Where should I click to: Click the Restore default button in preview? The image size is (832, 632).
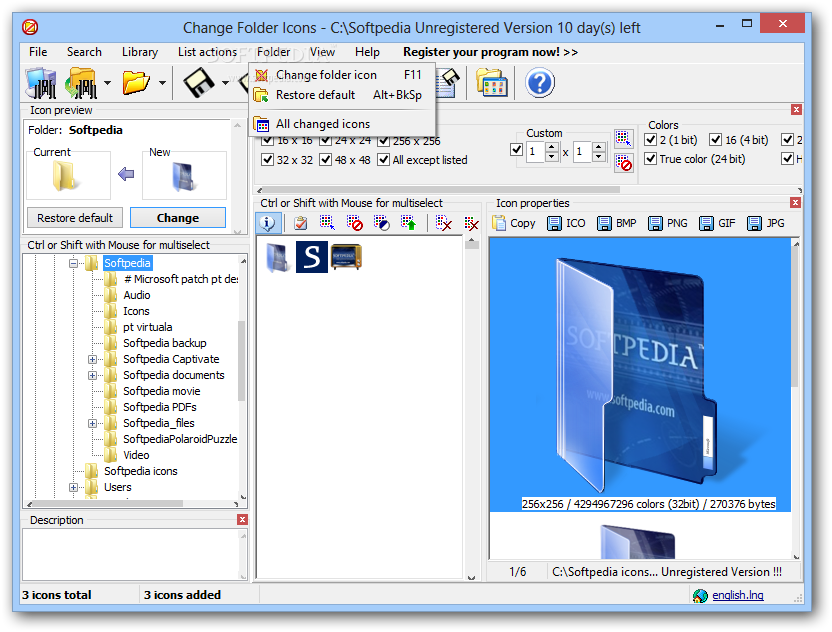point(75,218)
